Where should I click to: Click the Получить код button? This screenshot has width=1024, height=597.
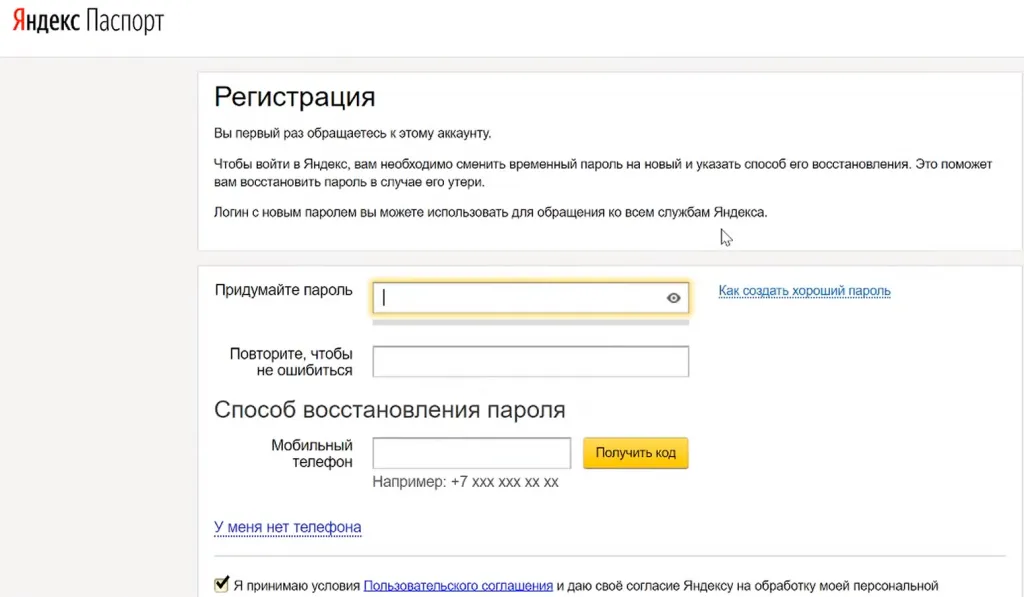(x=635, y=453)
